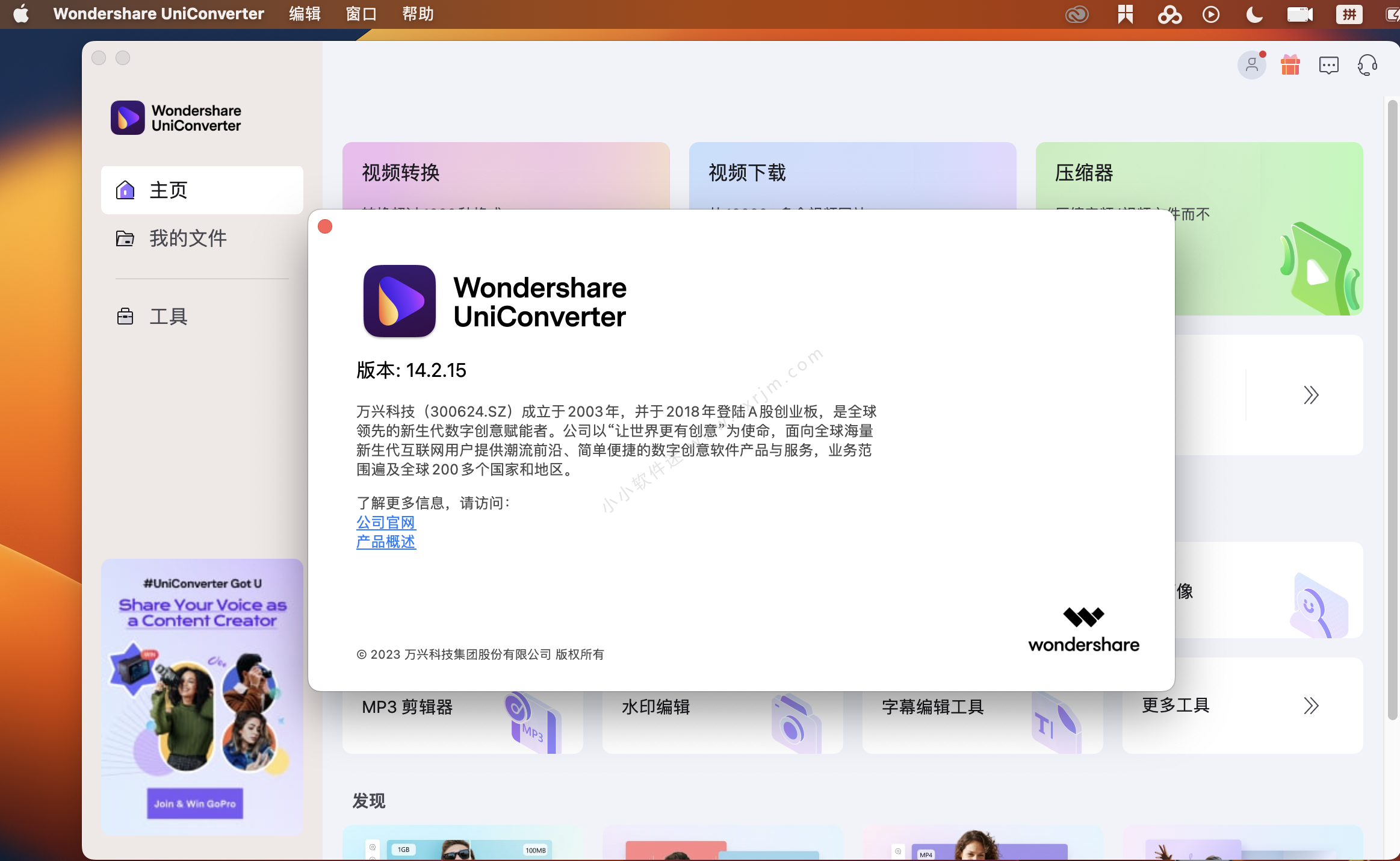Click the purple face search icon
The width and height of the screenshot is (1400, 861).
1318,605
